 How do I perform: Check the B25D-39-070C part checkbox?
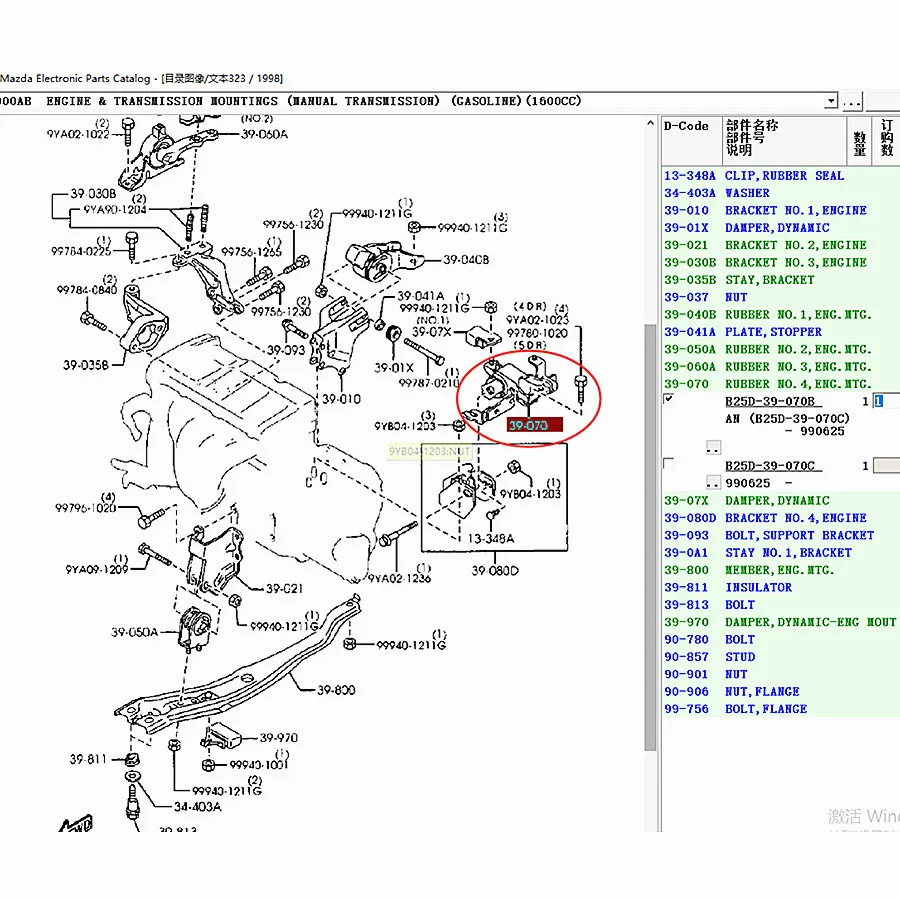point(669,463)
